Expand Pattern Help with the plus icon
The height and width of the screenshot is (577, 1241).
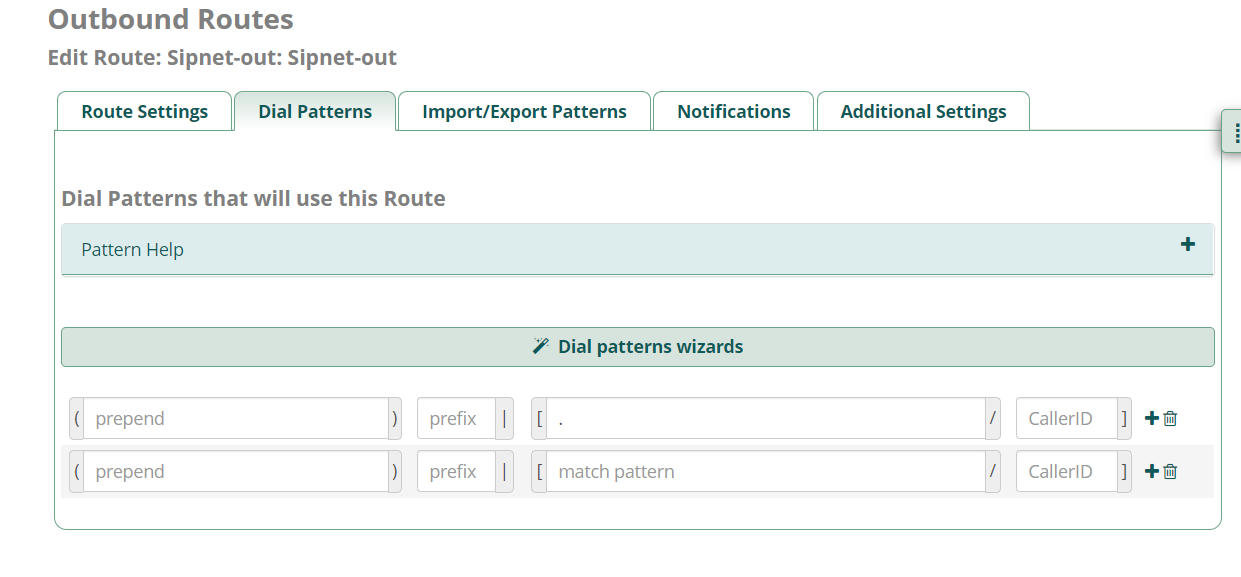pyautogui.click(x=1188, y=244)
